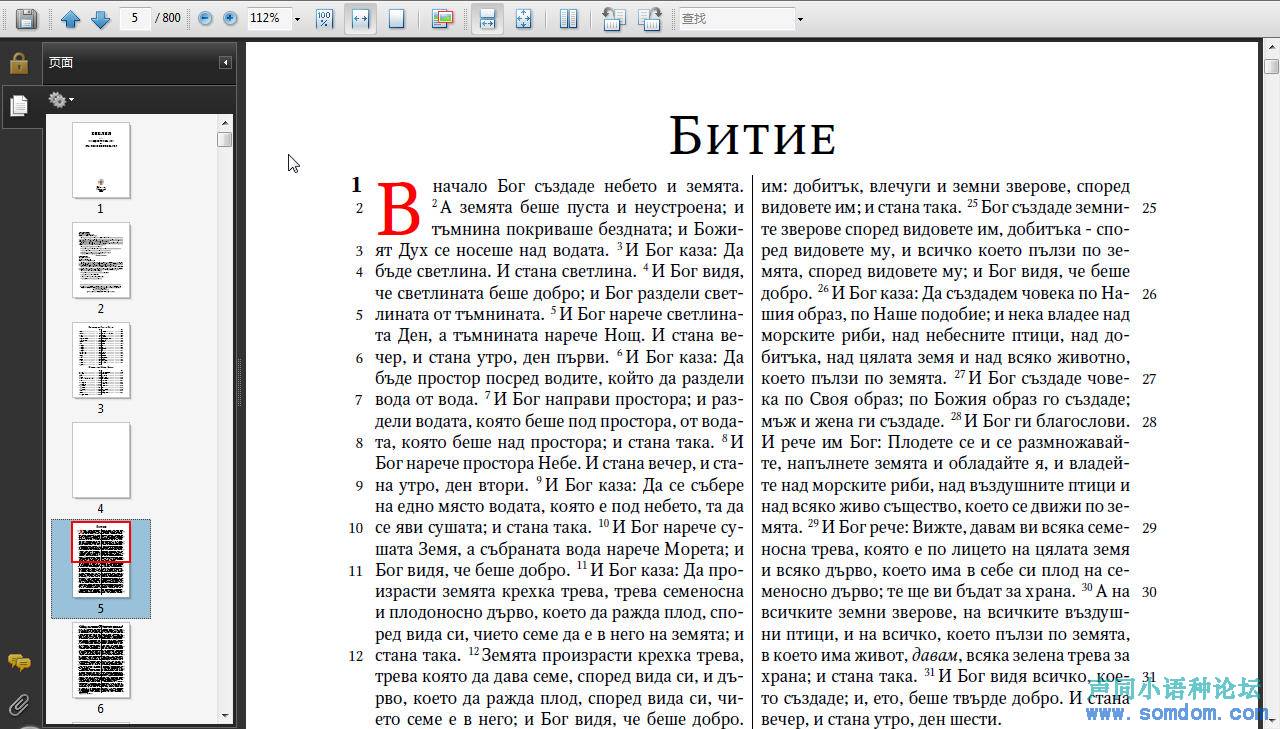Viewport: 1280px width, 729px height.
Task: Zoom out using the minus button
Action: click(x=205, y=18)
